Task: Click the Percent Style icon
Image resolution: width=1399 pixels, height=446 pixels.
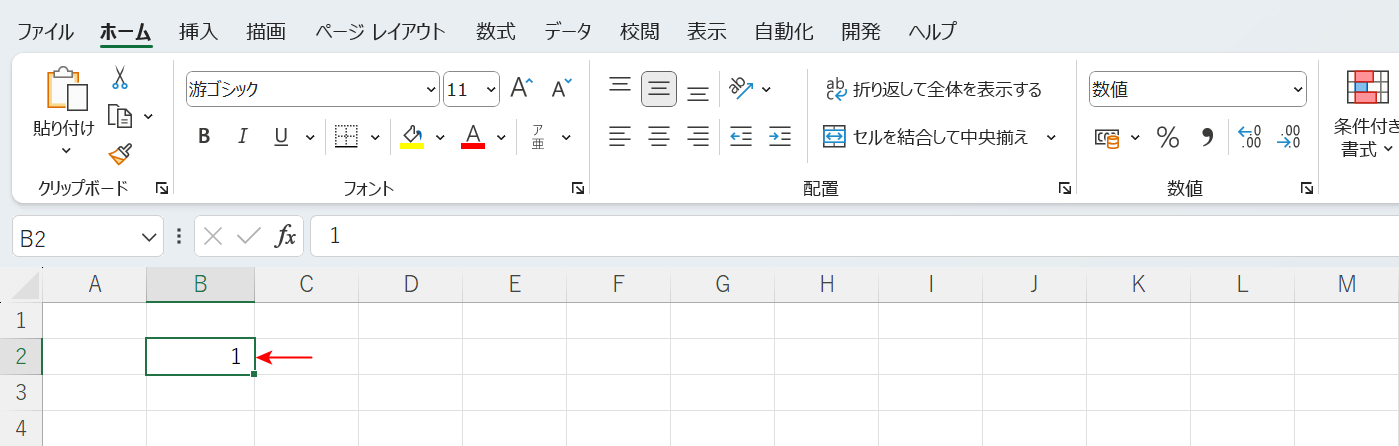Action: (1167, 137)
